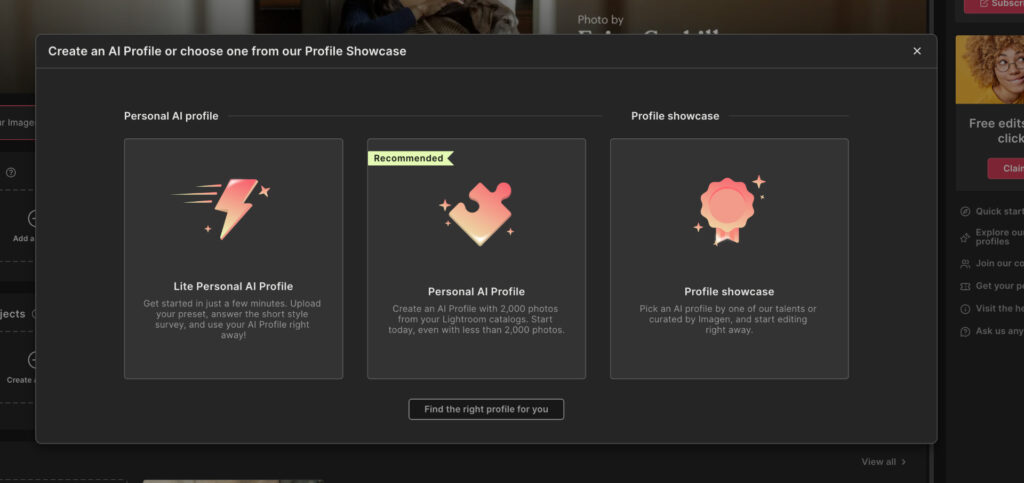Click the dialog title about Profile Showcase
1024x483 pixels.
click(227, 51)
